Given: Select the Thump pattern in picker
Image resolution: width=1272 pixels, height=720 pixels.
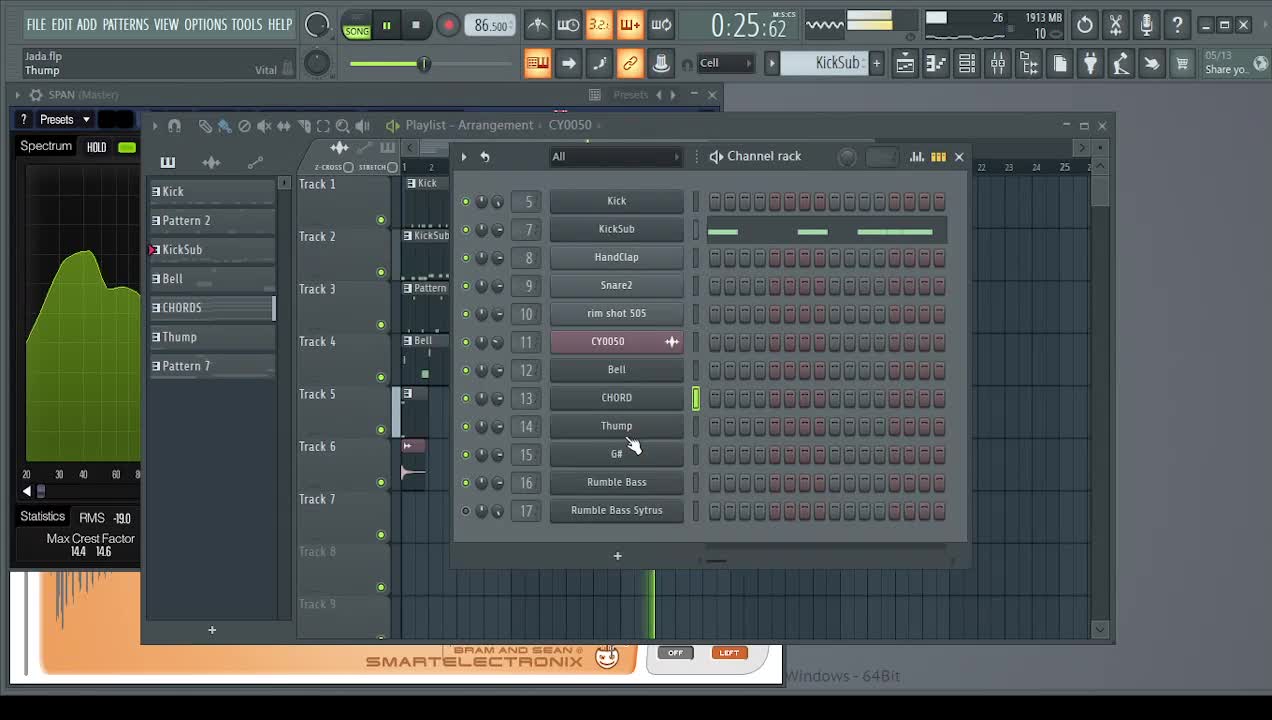Looking at the screenshot, I should pyautogui.click(x=212, y=337).
